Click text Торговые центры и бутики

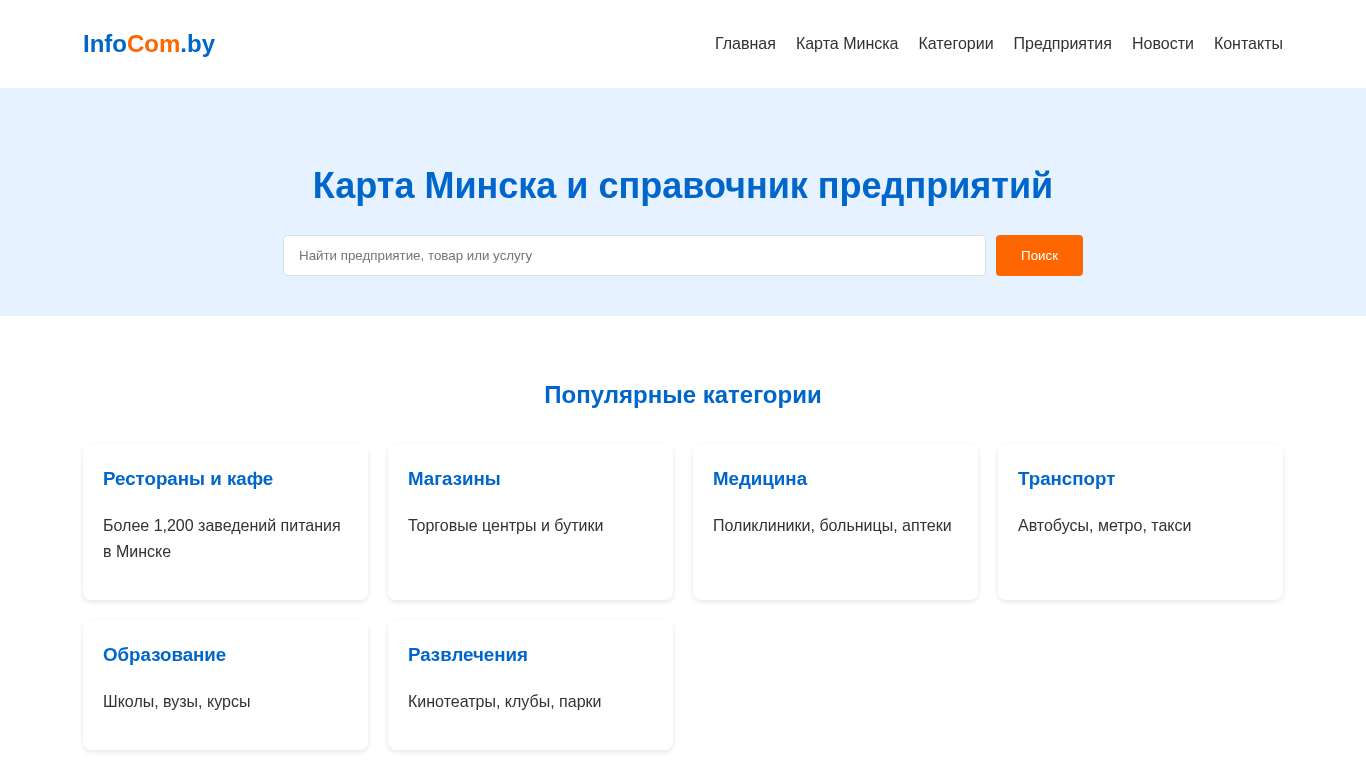[506, 526]
